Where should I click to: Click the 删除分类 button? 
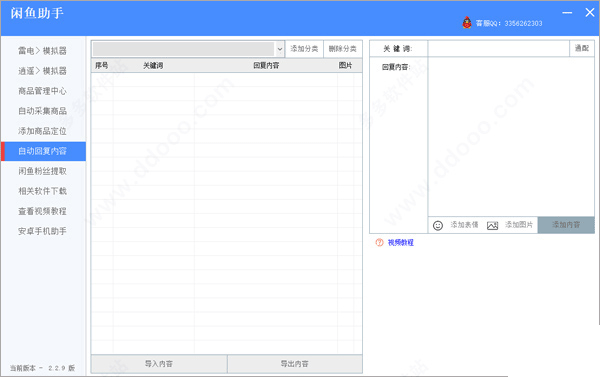pos(342,49)
